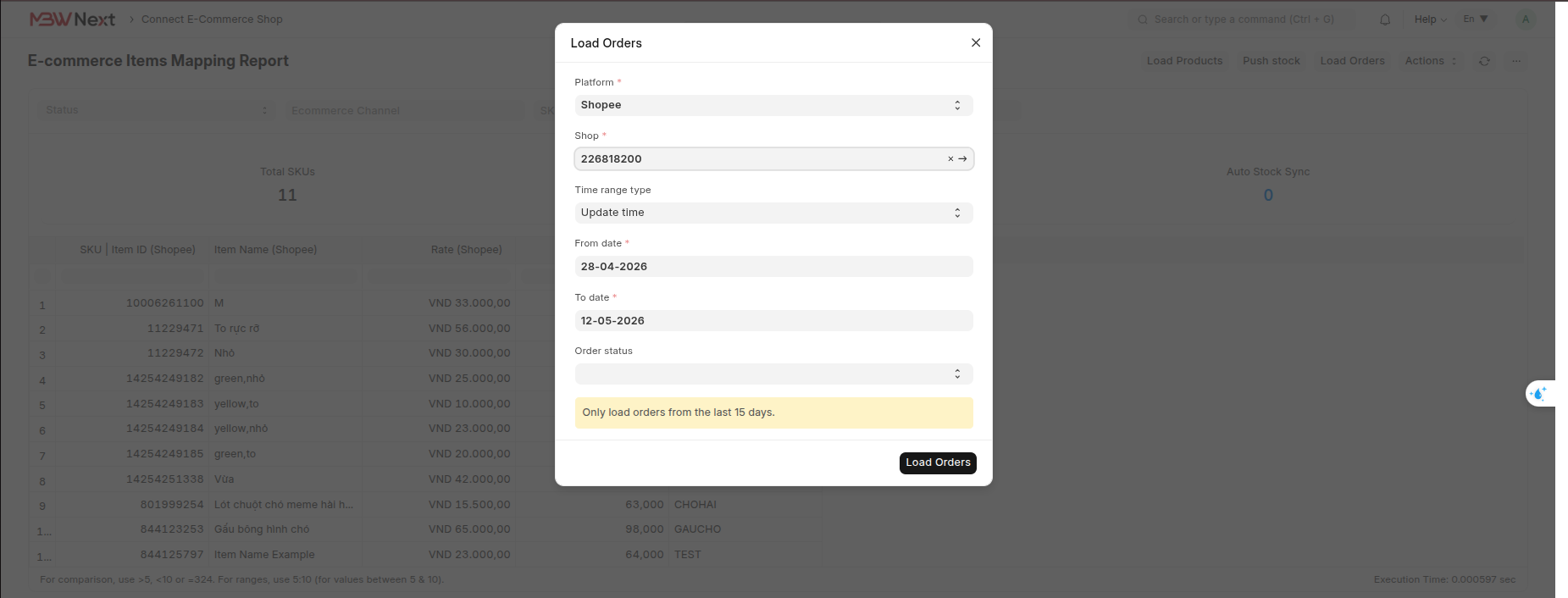Click the From date field
This screenshot has height=598, width=1568.
click(x=773, y=266)
